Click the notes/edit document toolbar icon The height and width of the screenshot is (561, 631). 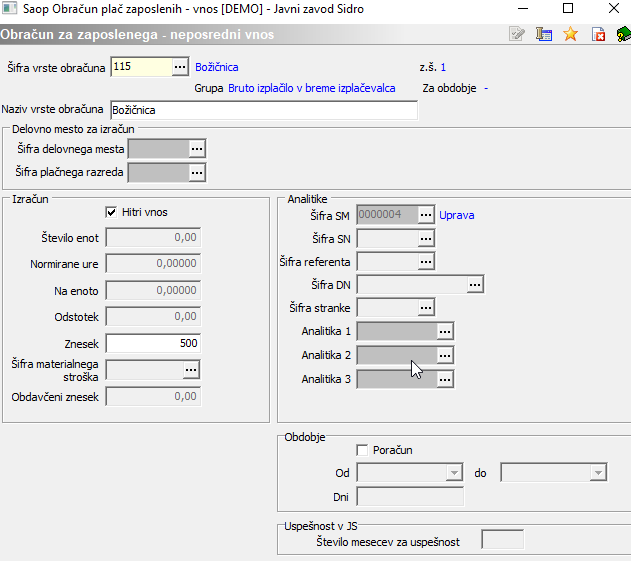coord(517,35)
